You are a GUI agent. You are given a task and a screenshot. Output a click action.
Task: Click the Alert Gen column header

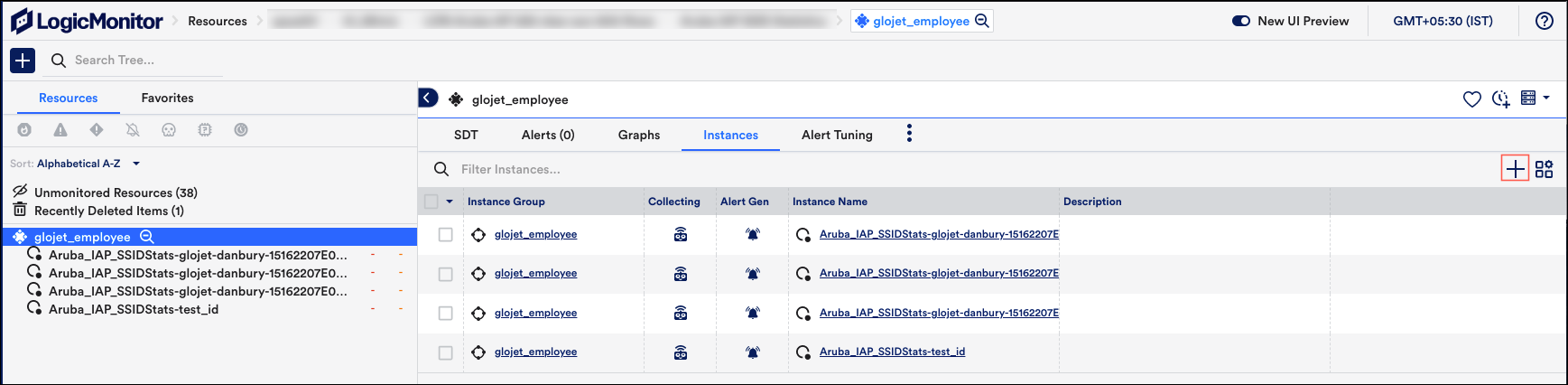coord(745,202)
